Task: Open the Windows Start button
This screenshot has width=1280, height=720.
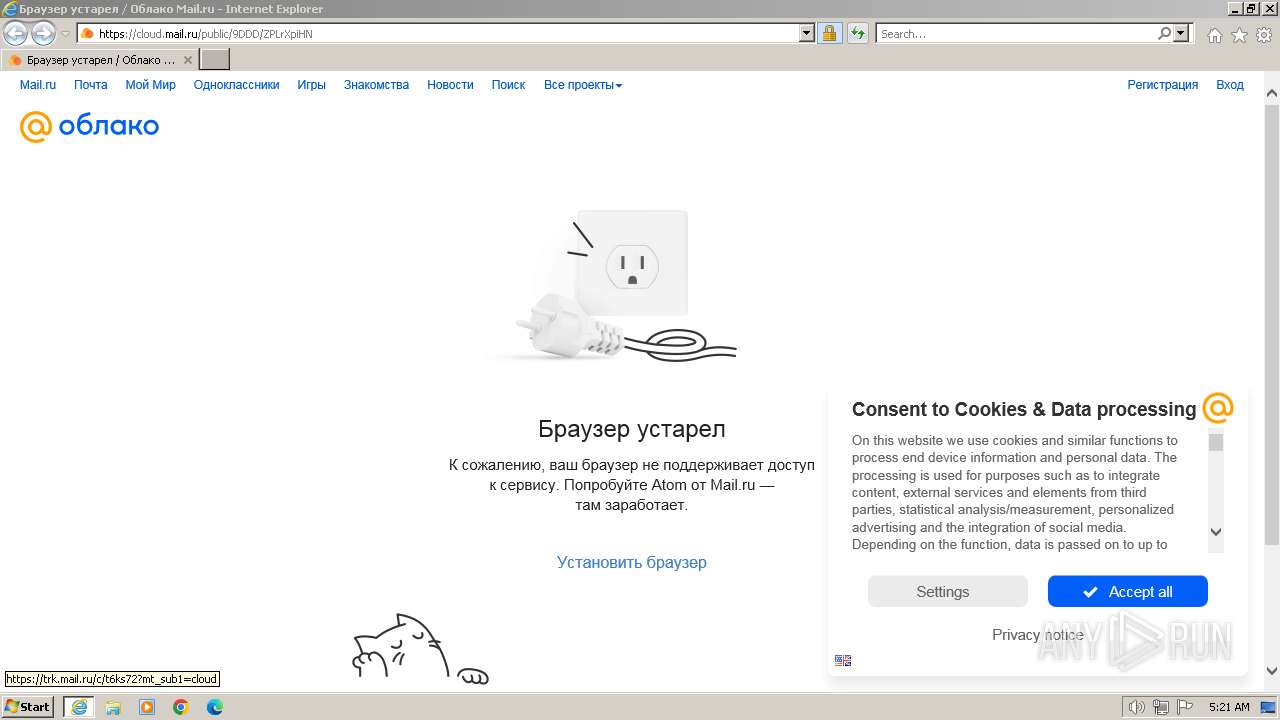Action: (28, 707)
